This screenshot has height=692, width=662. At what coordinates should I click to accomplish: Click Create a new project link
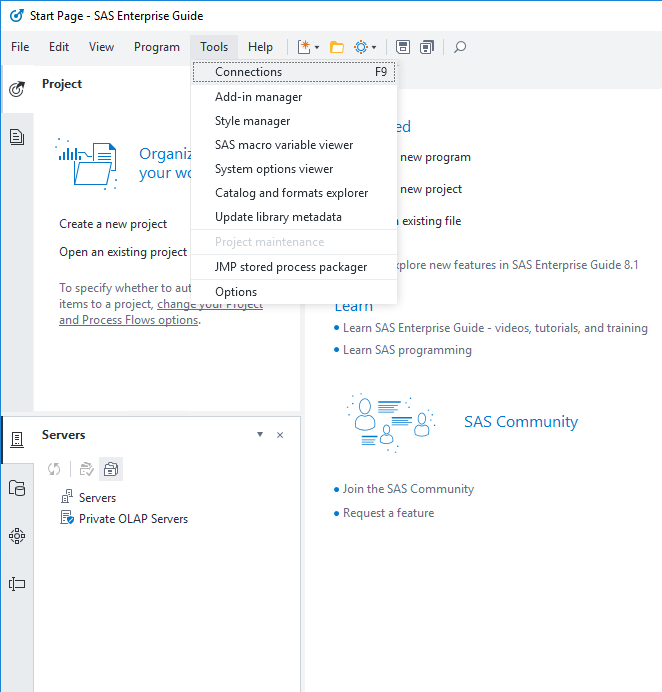(113, 224)
